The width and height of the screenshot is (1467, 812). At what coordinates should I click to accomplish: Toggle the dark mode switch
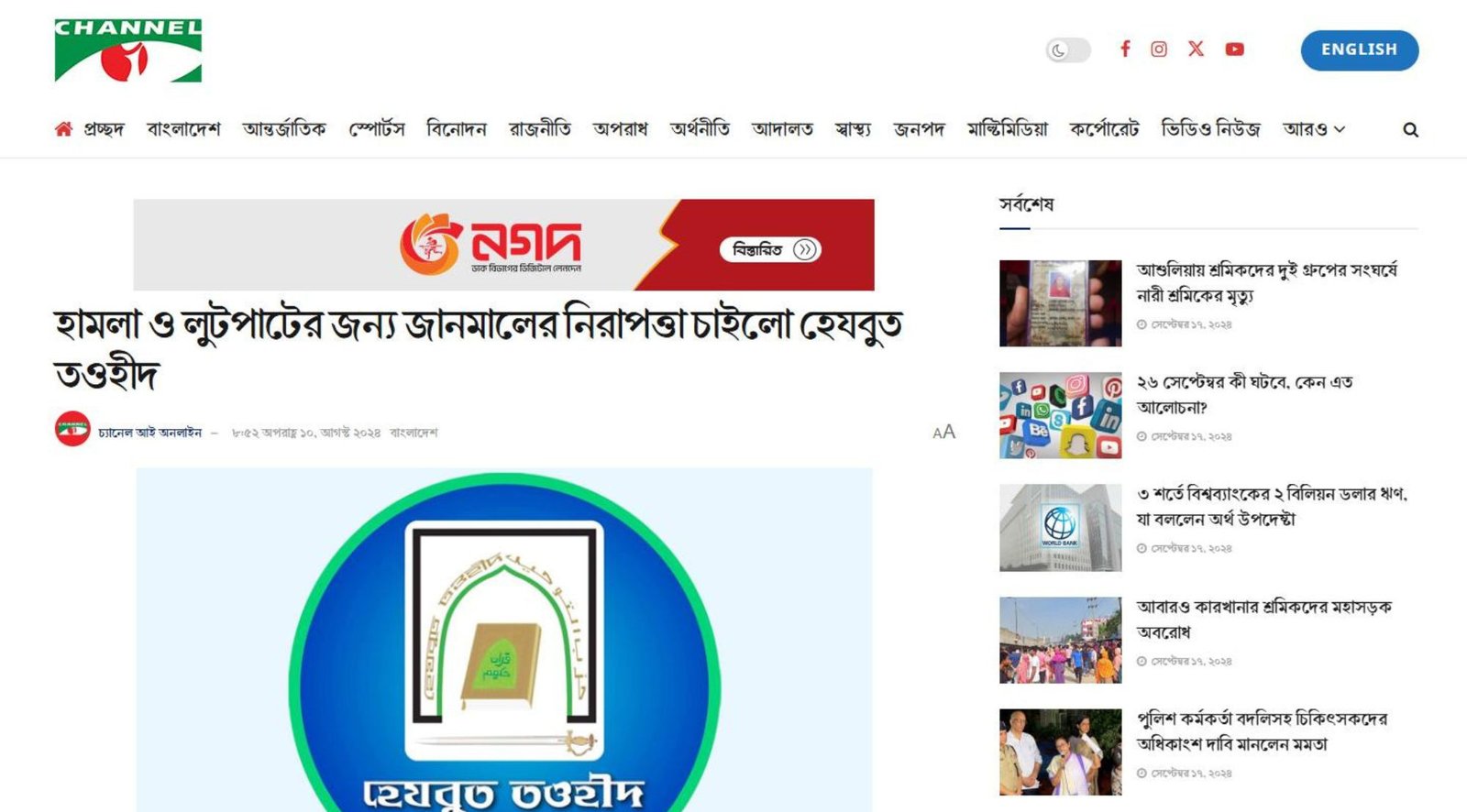[1068, 49]
